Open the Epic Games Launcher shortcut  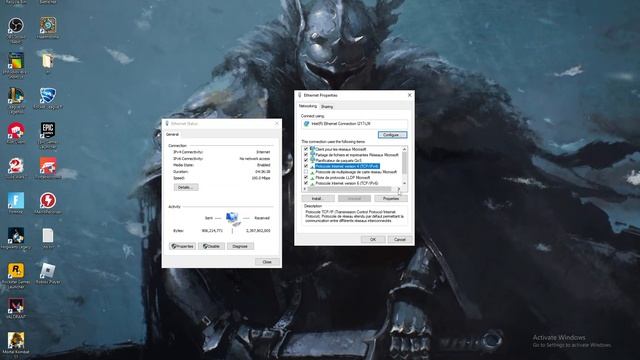tap(48, 130)
